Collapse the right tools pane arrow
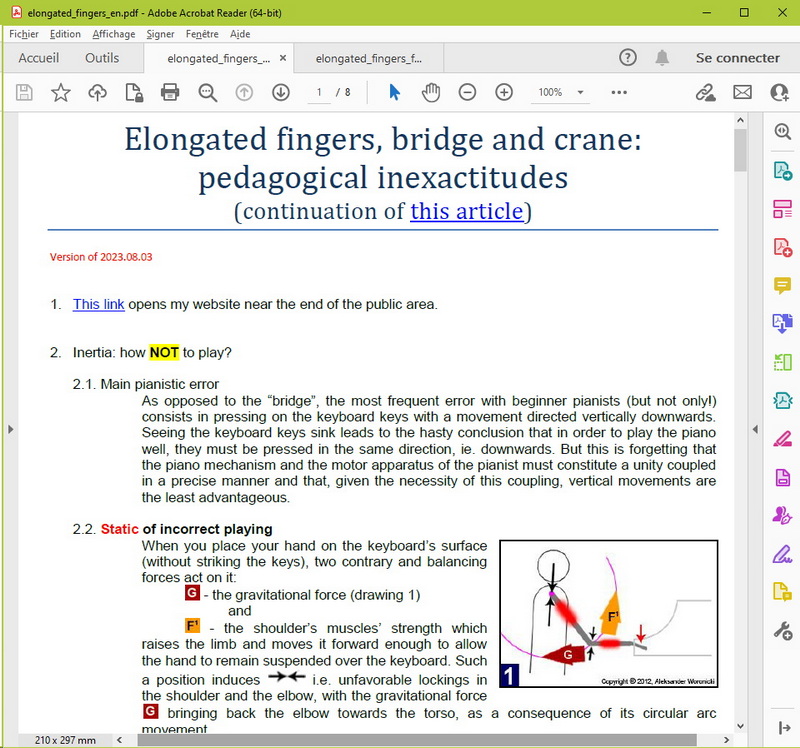 pyautogui.click(x=756, y=429)
